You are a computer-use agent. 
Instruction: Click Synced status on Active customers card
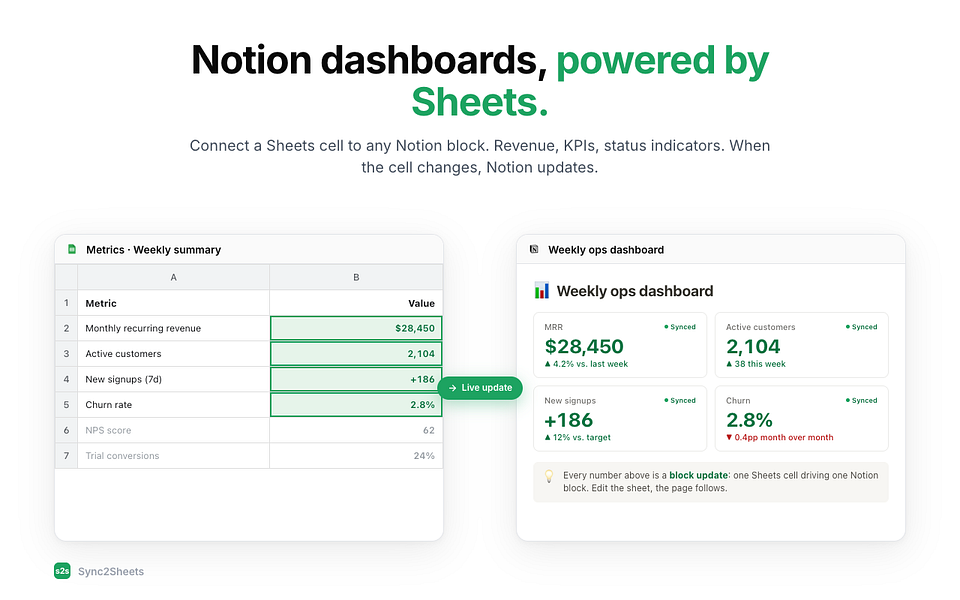(861, 327)
